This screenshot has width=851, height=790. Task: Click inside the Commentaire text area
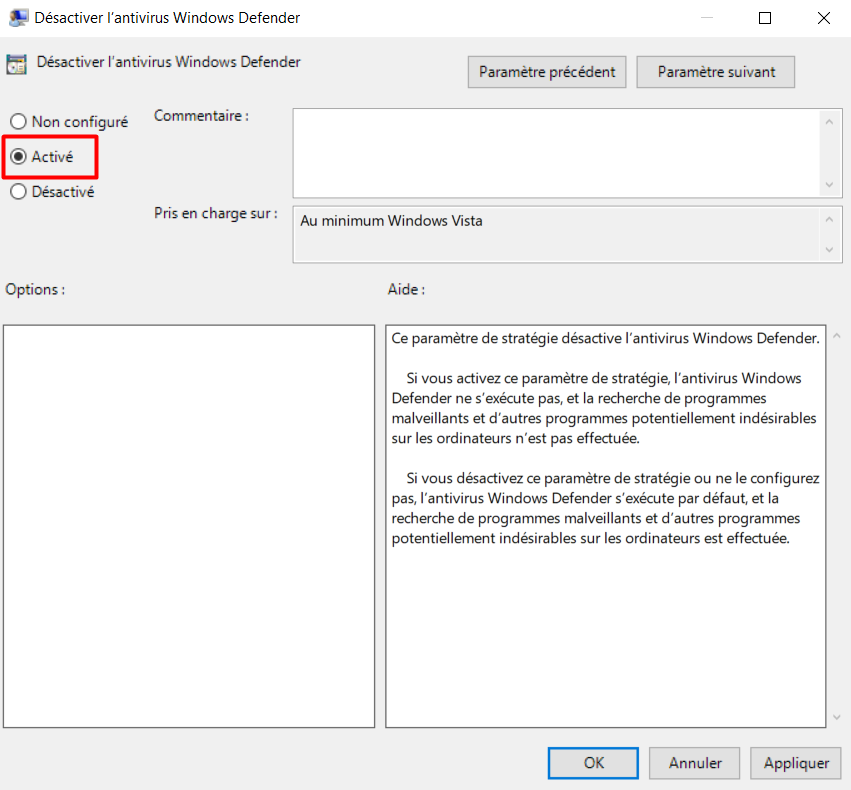(x=550, y=150)
